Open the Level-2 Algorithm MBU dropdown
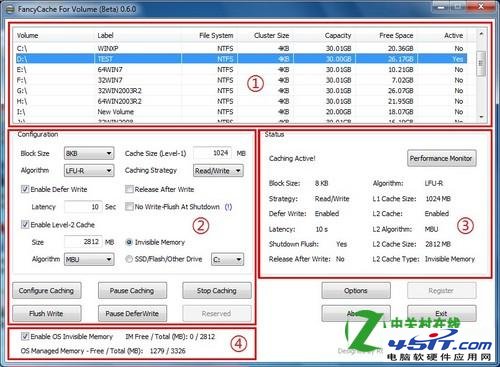This screenshot has height=367, width=500. 89,259
